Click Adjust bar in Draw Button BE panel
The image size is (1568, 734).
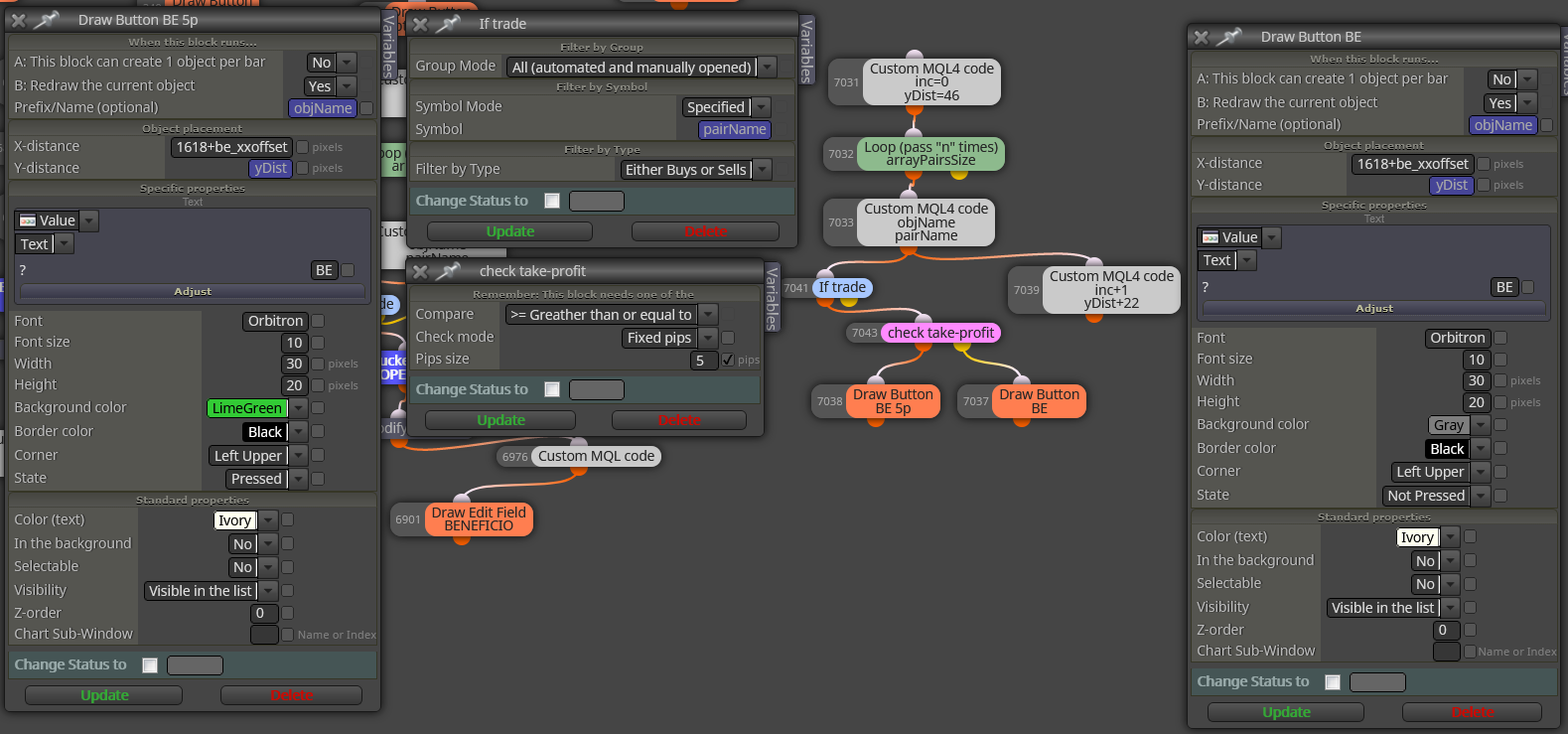(x=1374, y=309)
